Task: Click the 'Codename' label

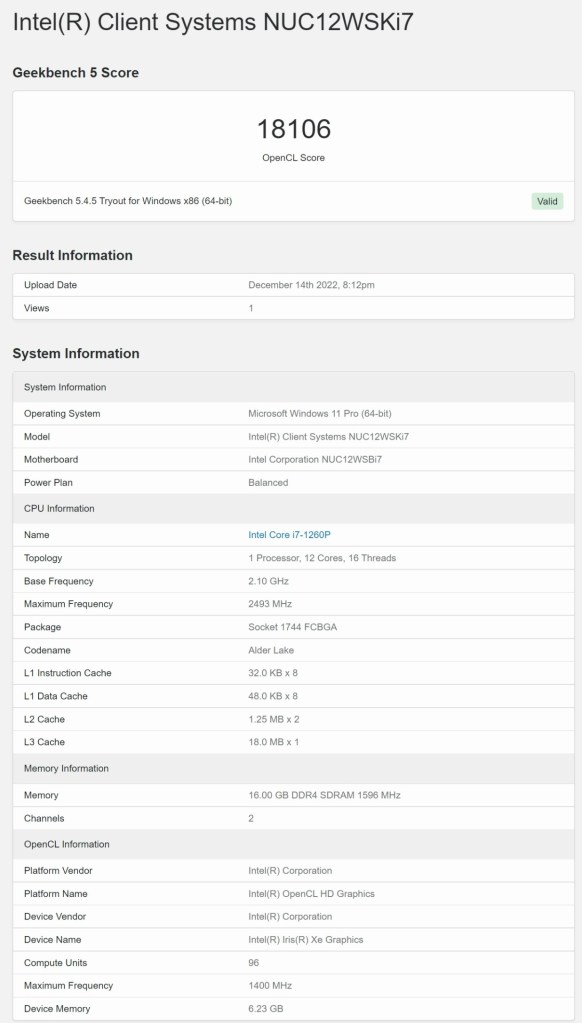Action: 47,650
